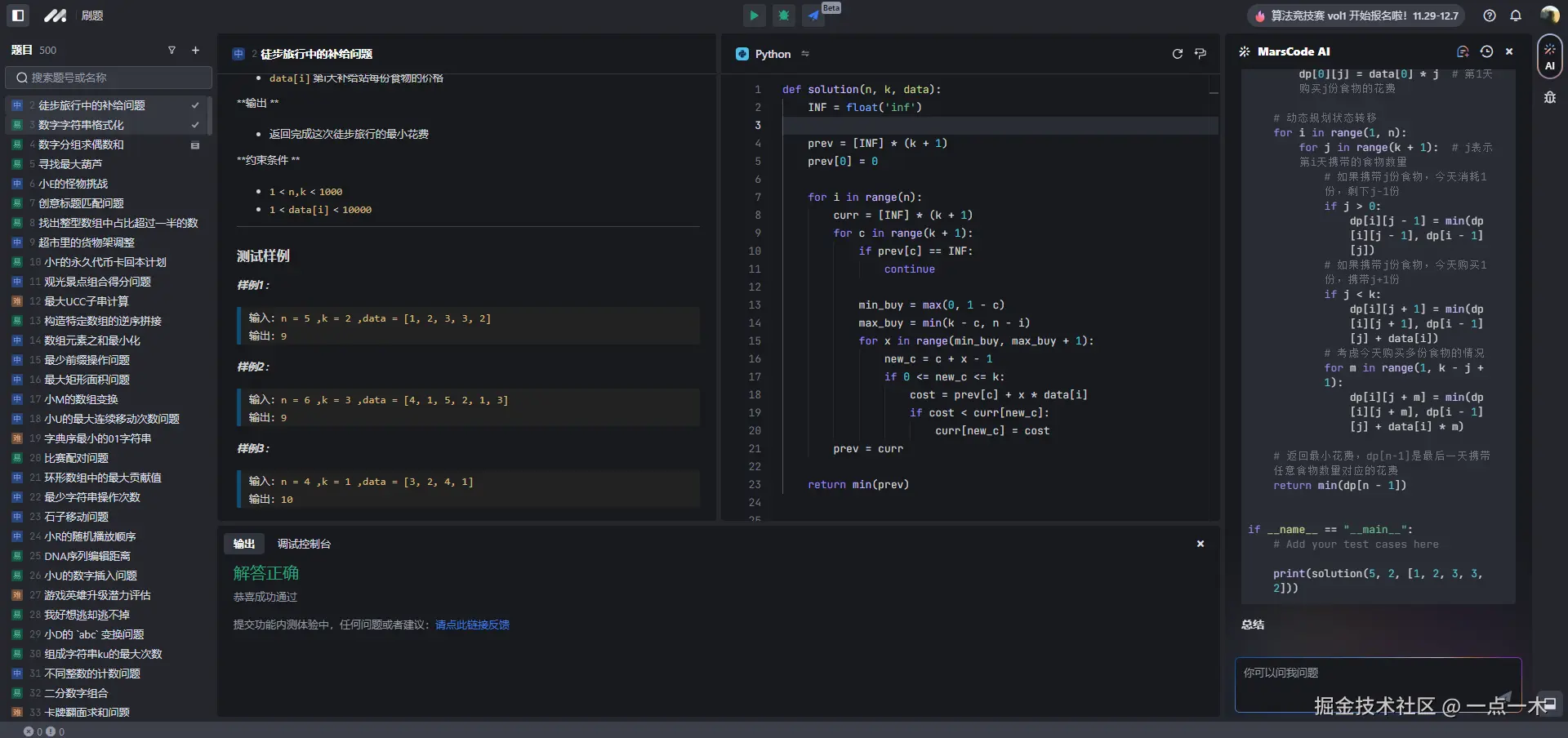Click the plus icon beside 题目 500

(x=195, y=51)
